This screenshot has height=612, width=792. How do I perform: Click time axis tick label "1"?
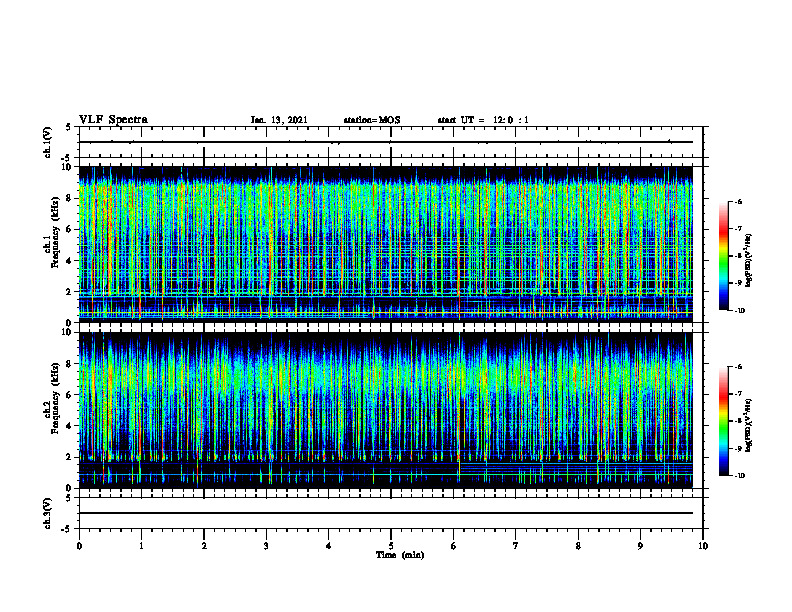pyautogui.click(x=141, y=546)
